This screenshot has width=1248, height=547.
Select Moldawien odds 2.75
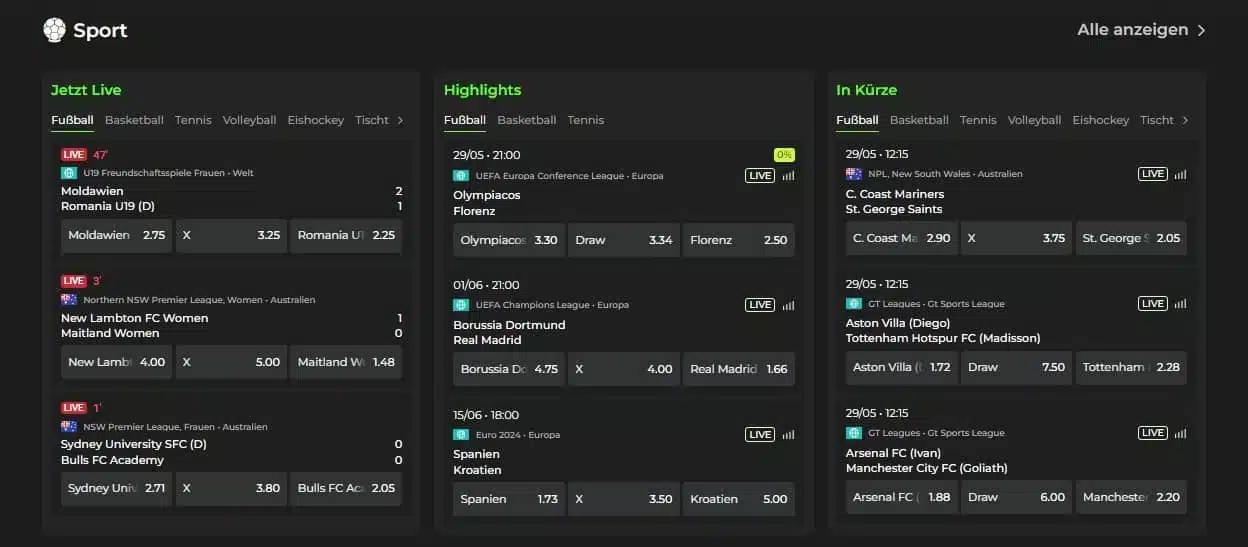[116, 236]
